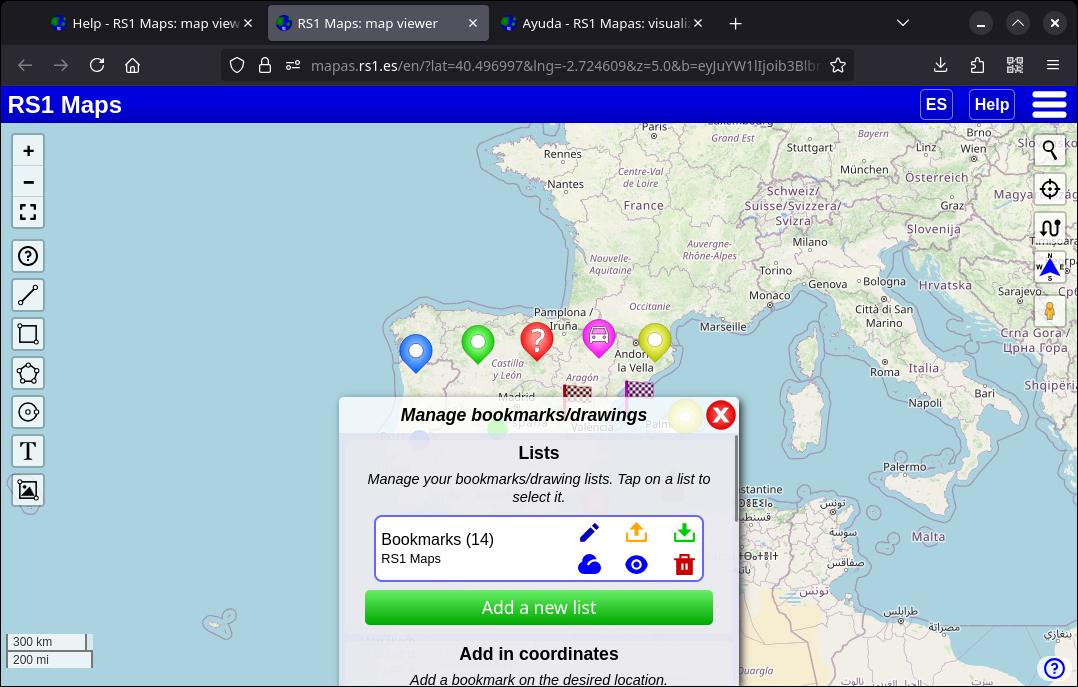Open the browser downloads panel
Screen dimensions: 1078x687
940,65
